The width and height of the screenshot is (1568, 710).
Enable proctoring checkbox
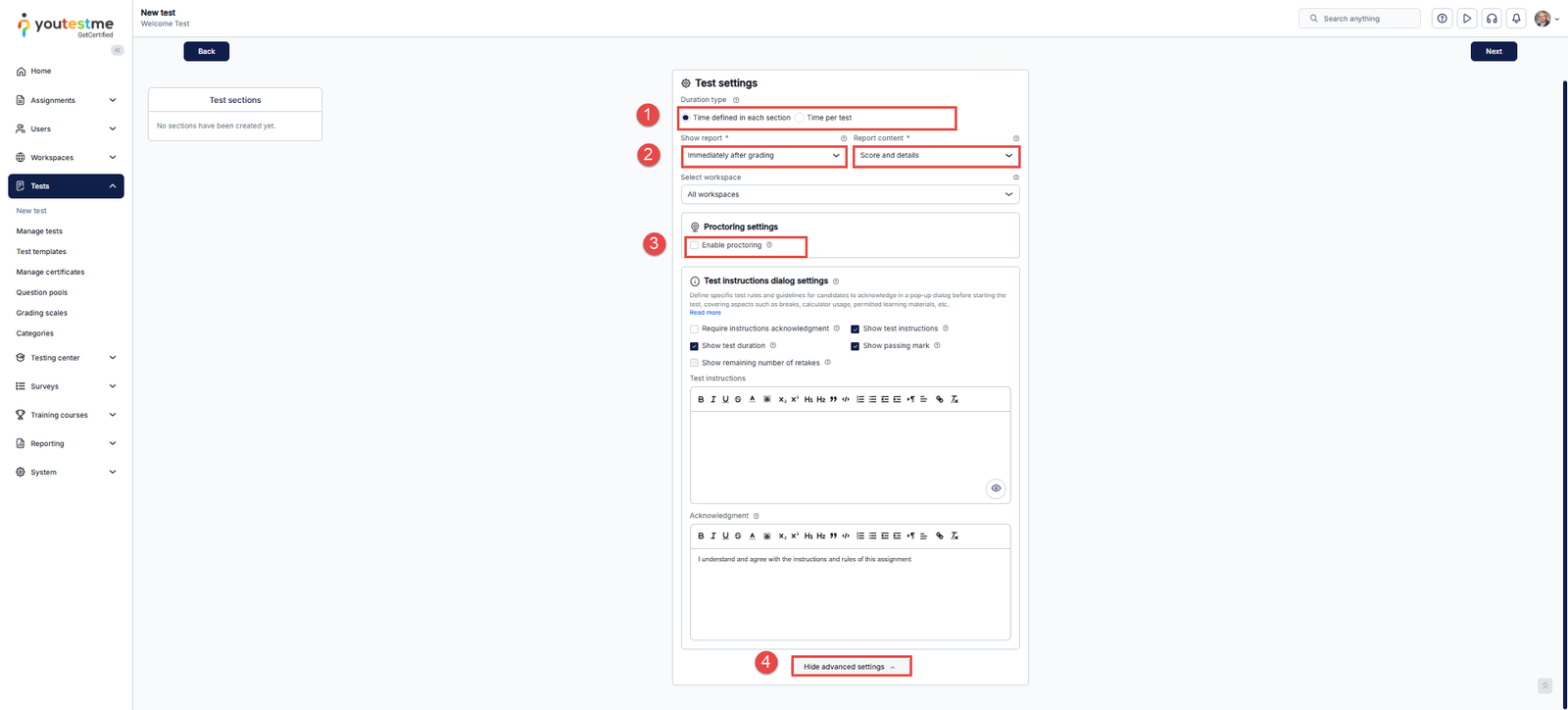(x=695, y=245)
